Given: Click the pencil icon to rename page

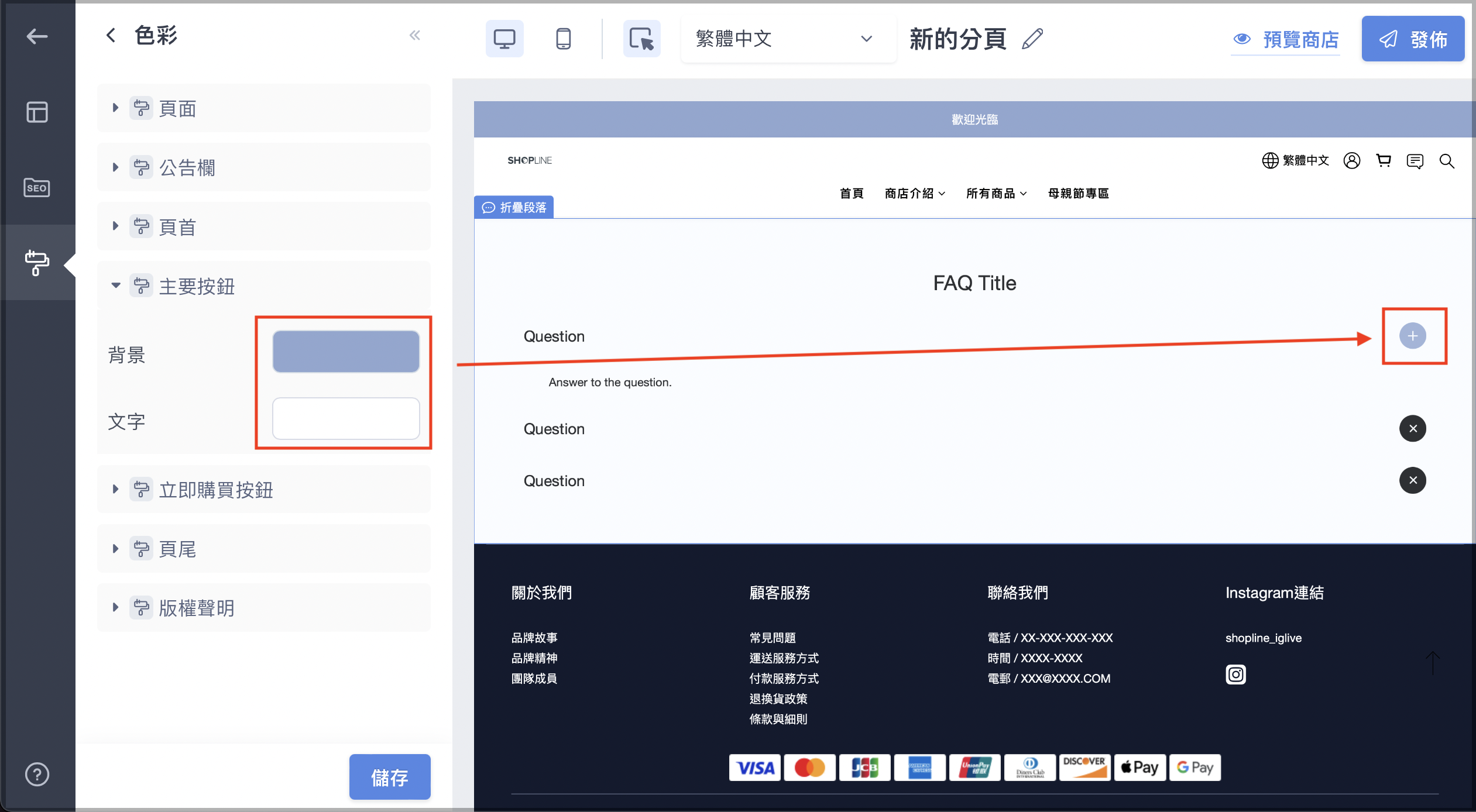Looking at the screenshot, I should coord(1032,39).
